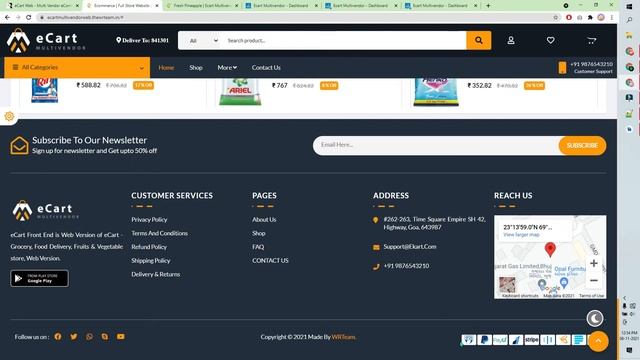Screen dimensions: 640x360
Task: Open the shopping cart icon
Action: pyautogui.click(x=591, y=40)
